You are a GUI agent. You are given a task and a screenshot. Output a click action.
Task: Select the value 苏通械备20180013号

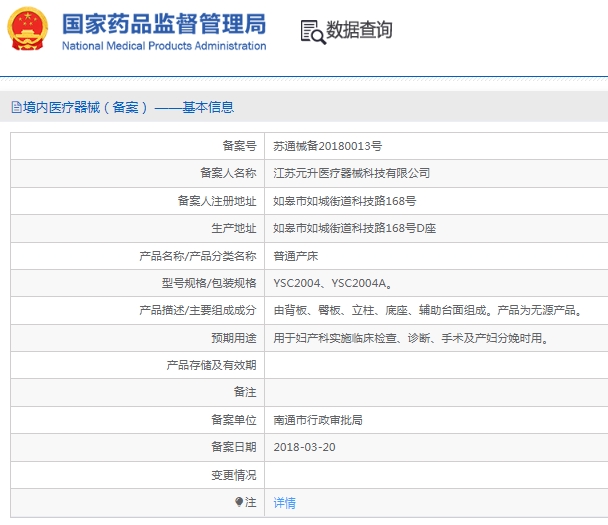(x=328, y=146)
